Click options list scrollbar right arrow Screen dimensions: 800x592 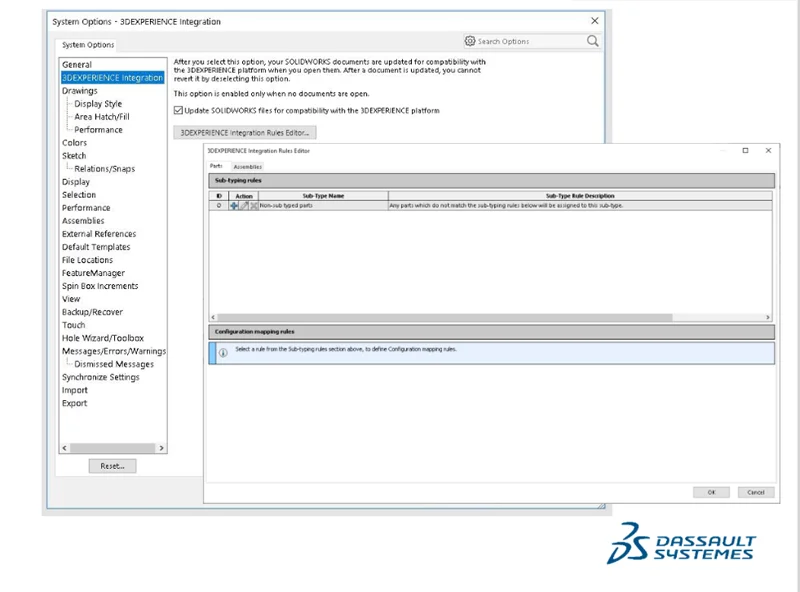click(161, 448)
